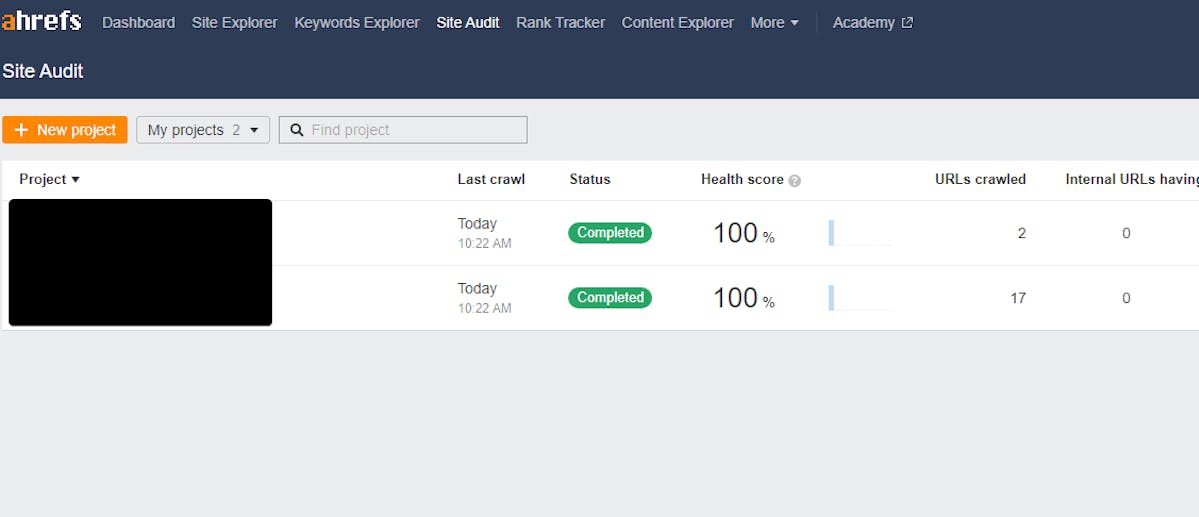Click the Academy external-link icon
The width and height of the screenshot is (1199, 517).
(x=907, y=23)
